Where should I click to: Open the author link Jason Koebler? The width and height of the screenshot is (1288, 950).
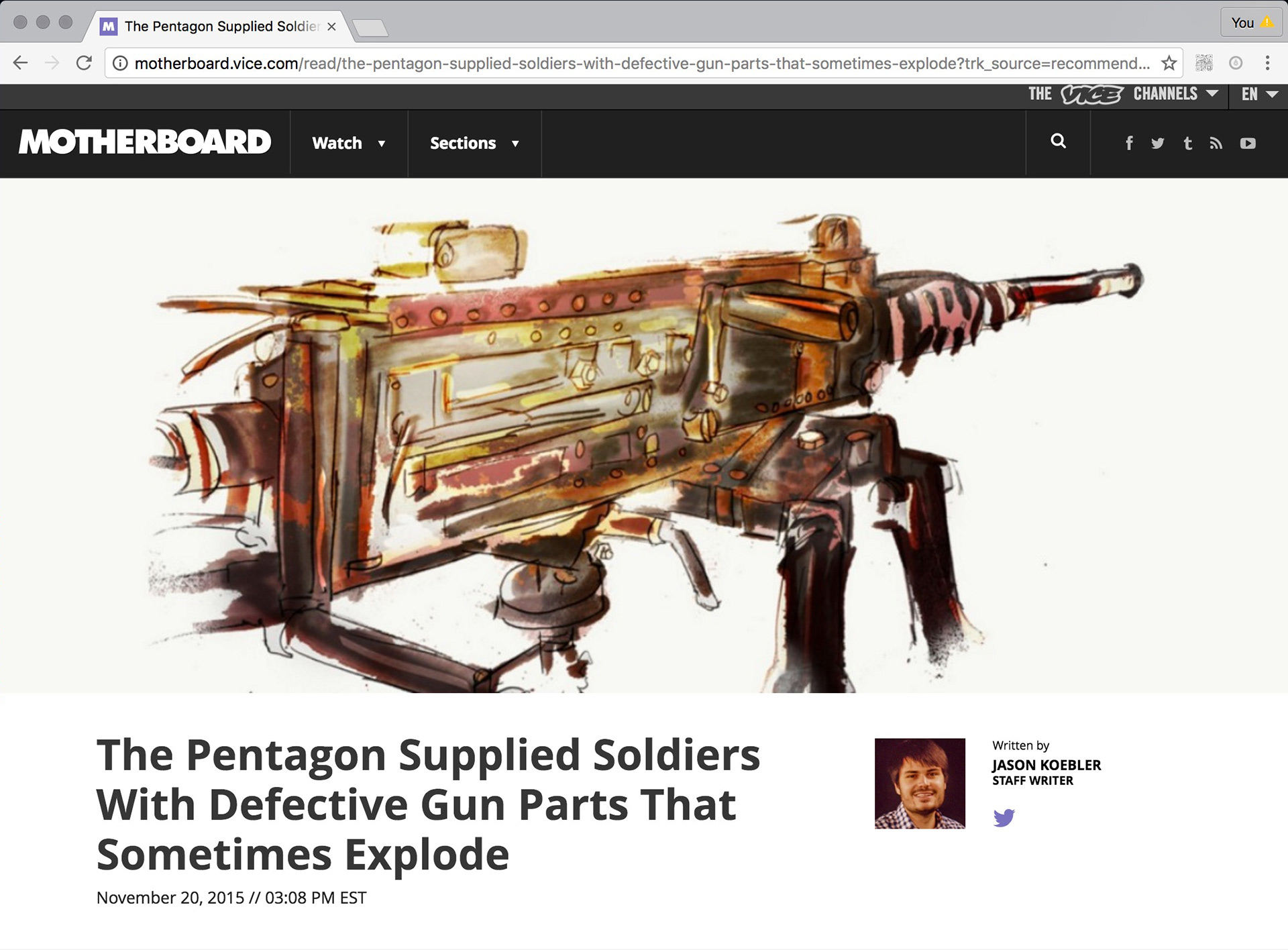coord(1046,765)
